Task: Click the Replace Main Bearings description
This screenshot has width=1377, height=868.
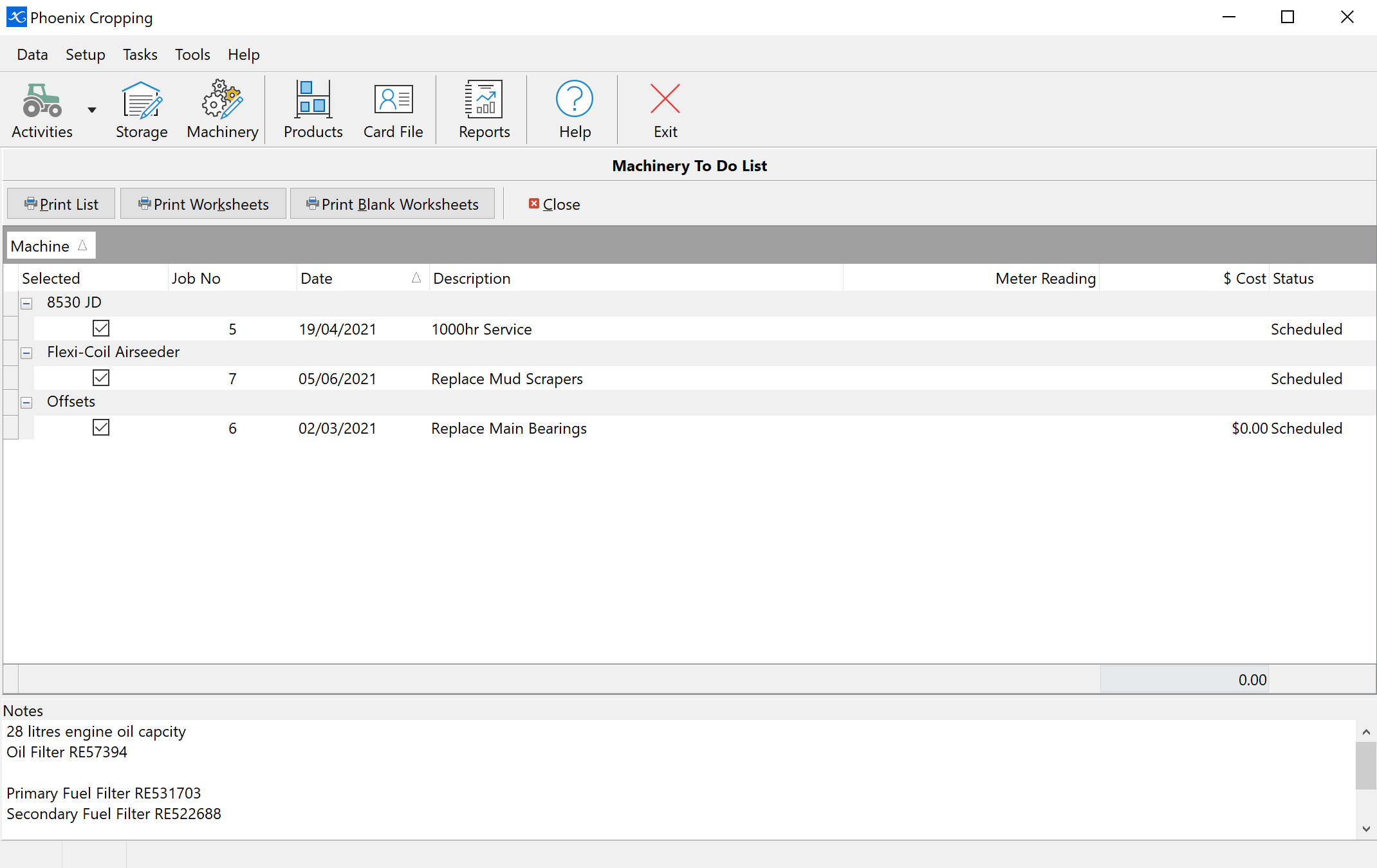Action: tap(509, 429)
